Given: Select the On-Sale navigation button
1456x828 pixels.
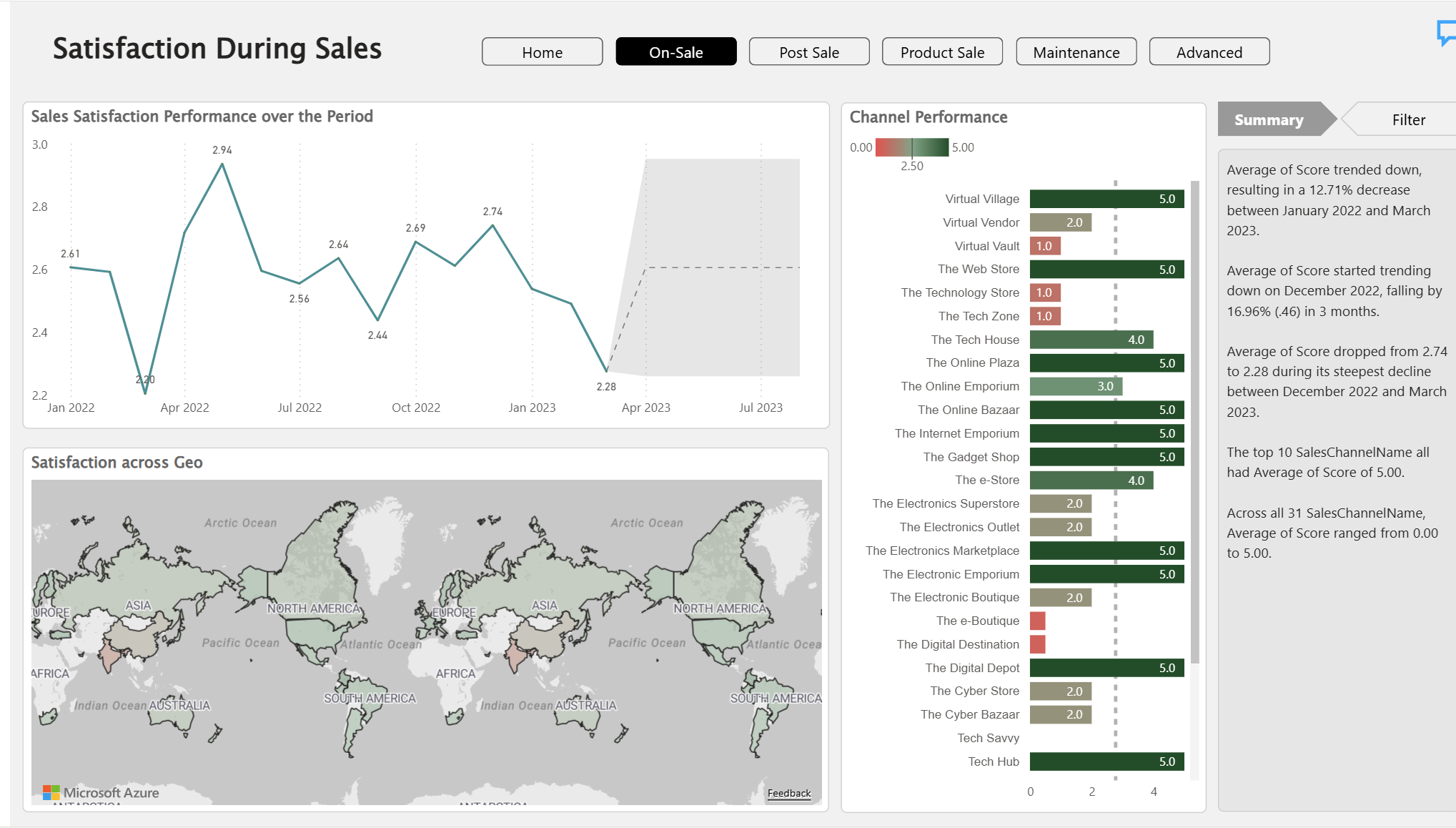Looking at the screenshot, I should pyautogui.click(x=675, y=52).
